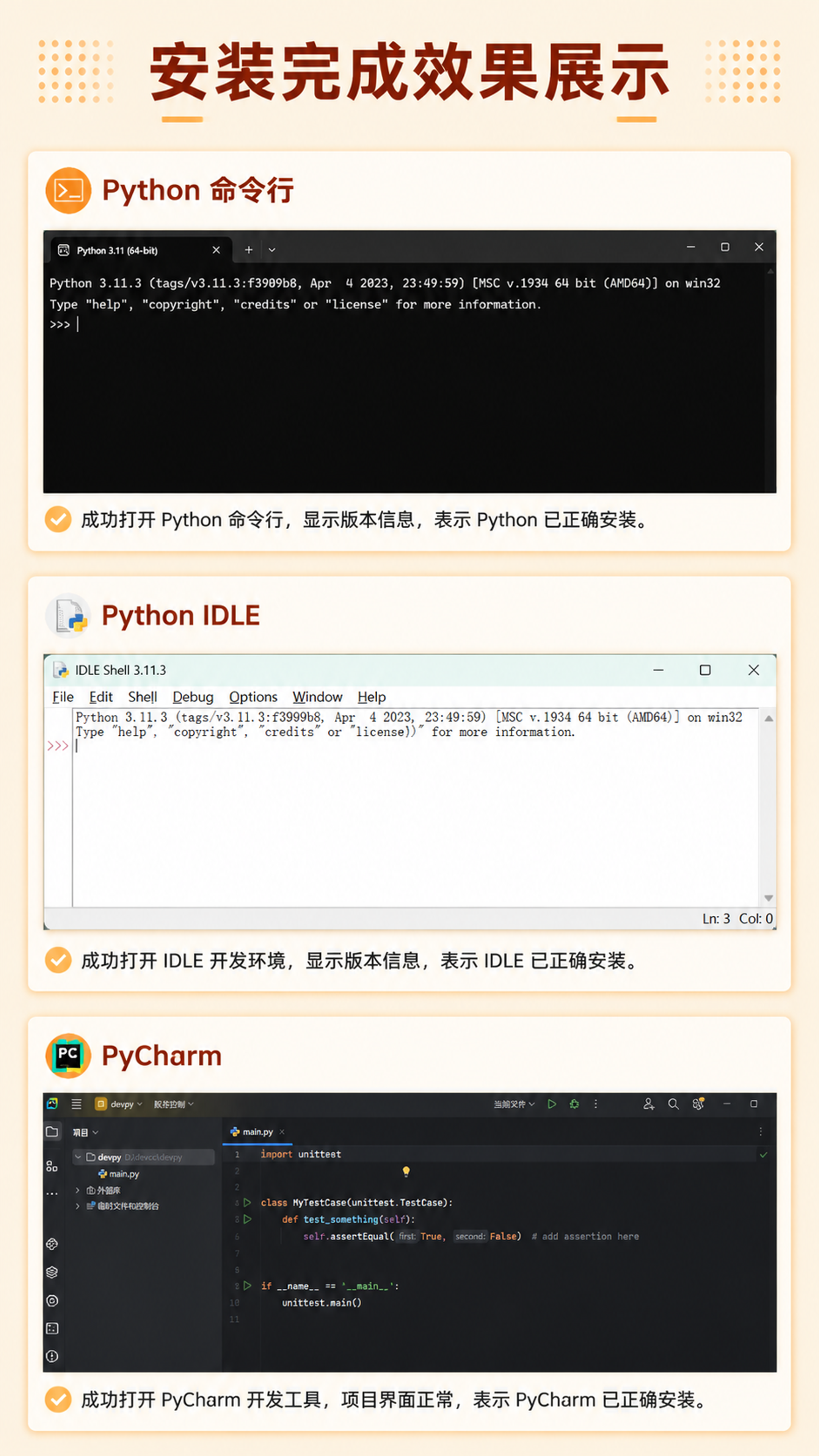819x1456 pixels.
Task: Click green inspection checkmark in editor corner
Action: [x=764, y=1155]
